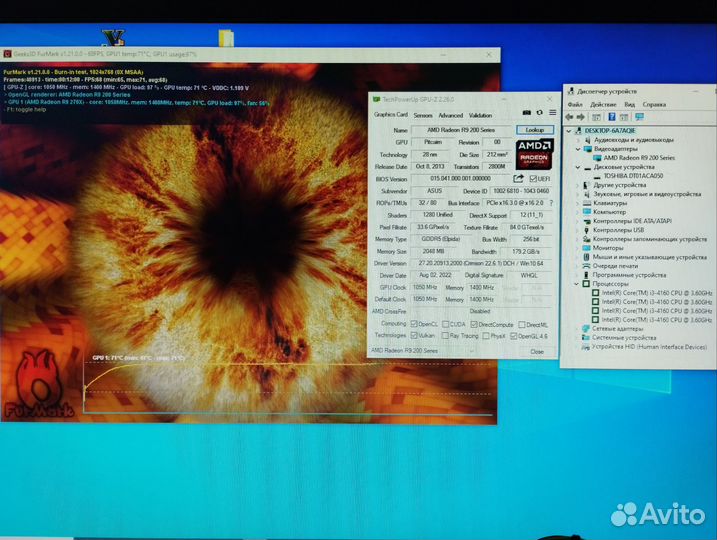This screenshot has height=540, width=717.
Task: Select the Graphics Card tab
Action: [391, 114]
